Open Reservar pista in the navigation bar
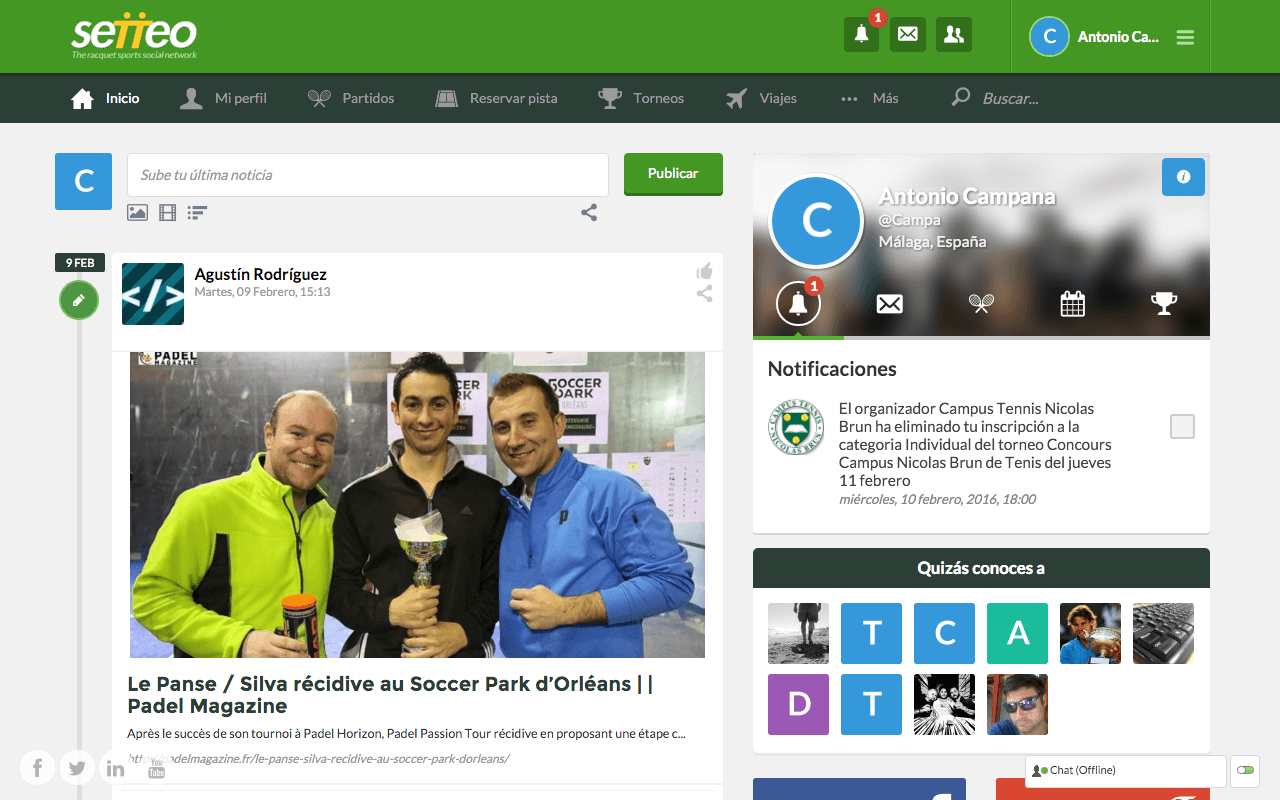The image size is (1280, 800). point(497,98)
